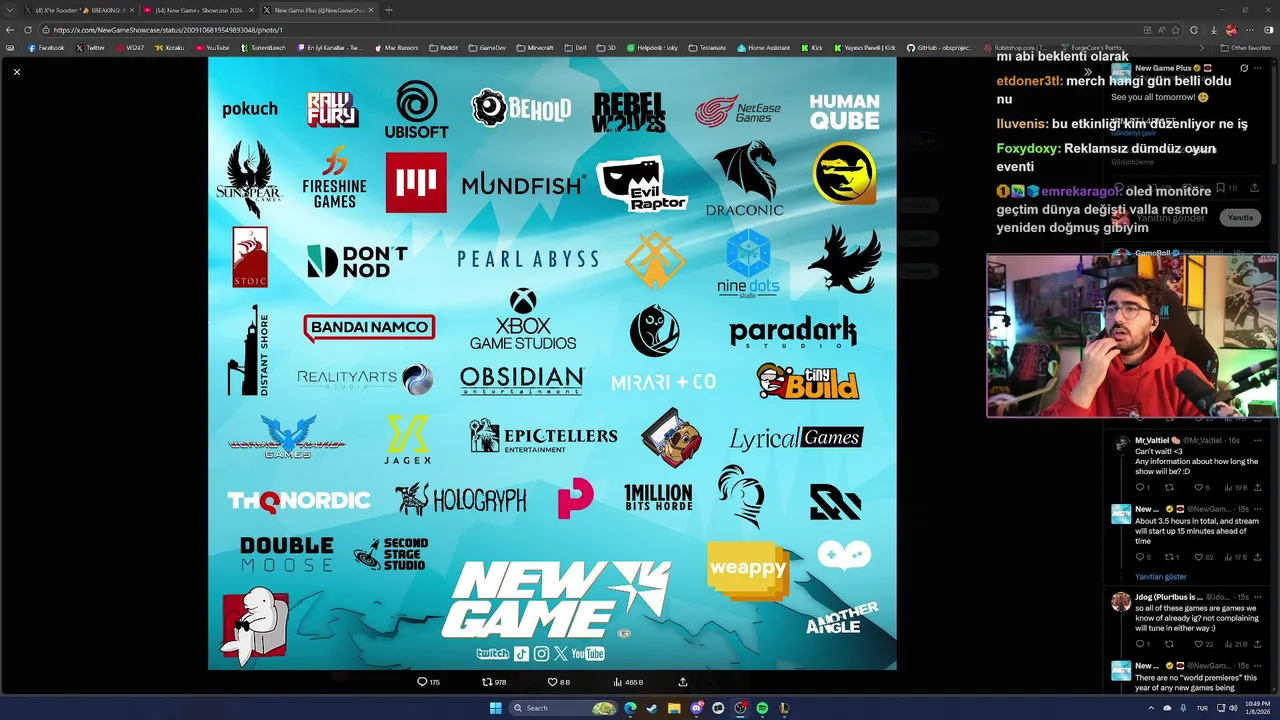Screen dimensions: 1280x720
Task: Open more options on Jdog's reply
Action: pyautogui.click(x=1257, y=597)
